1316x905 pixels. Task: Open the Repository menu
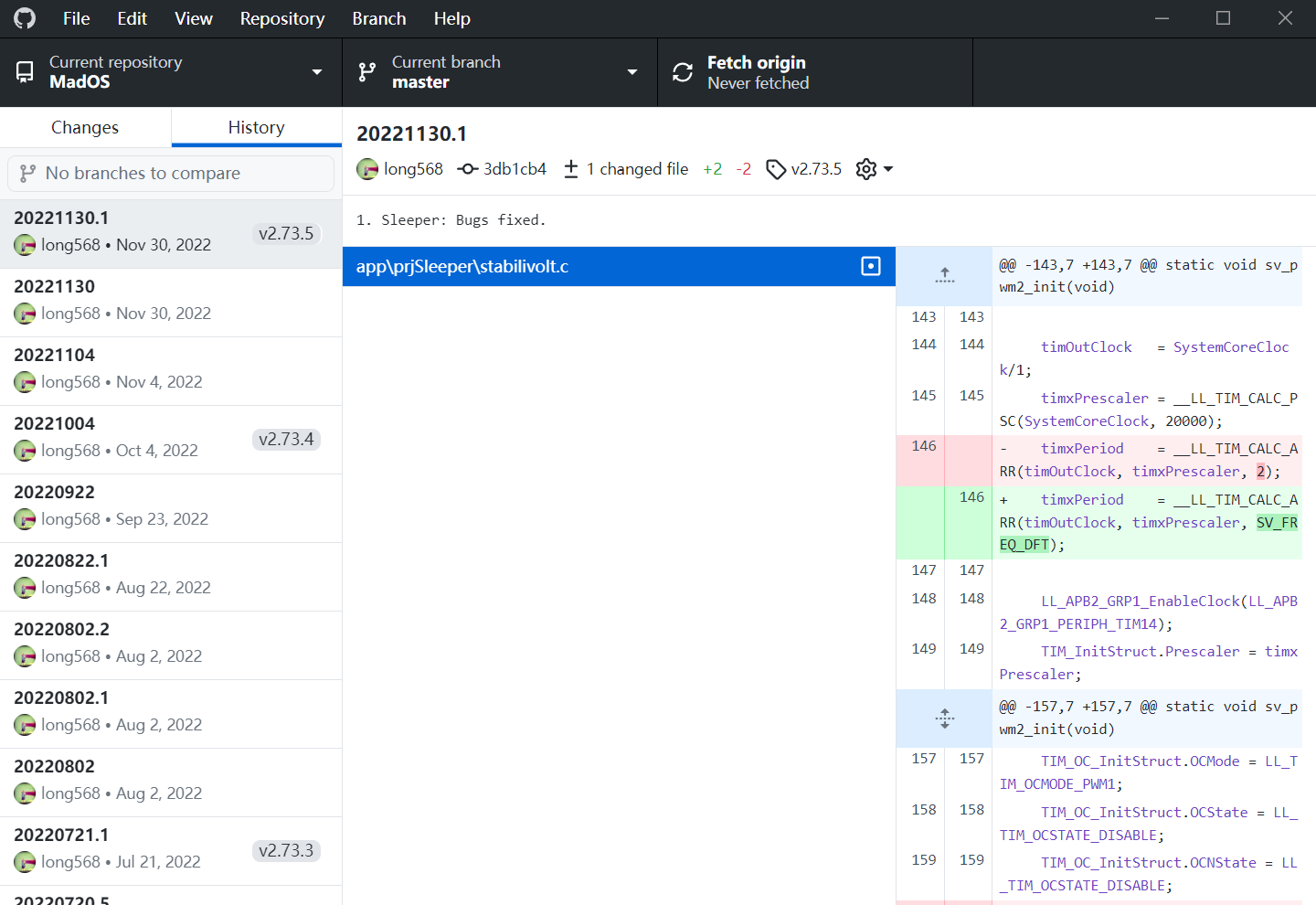[282, 18]
